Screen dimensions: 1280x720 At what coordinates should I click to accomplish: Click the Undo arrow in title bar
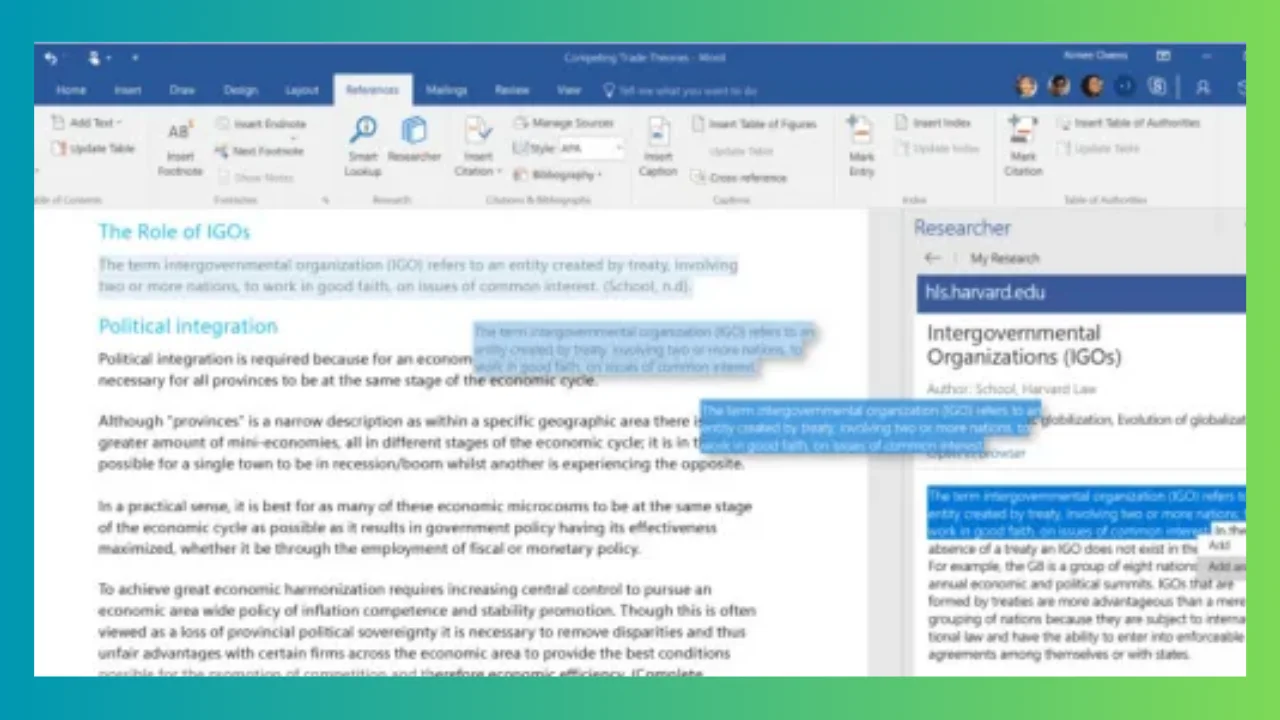click(51, 58)
